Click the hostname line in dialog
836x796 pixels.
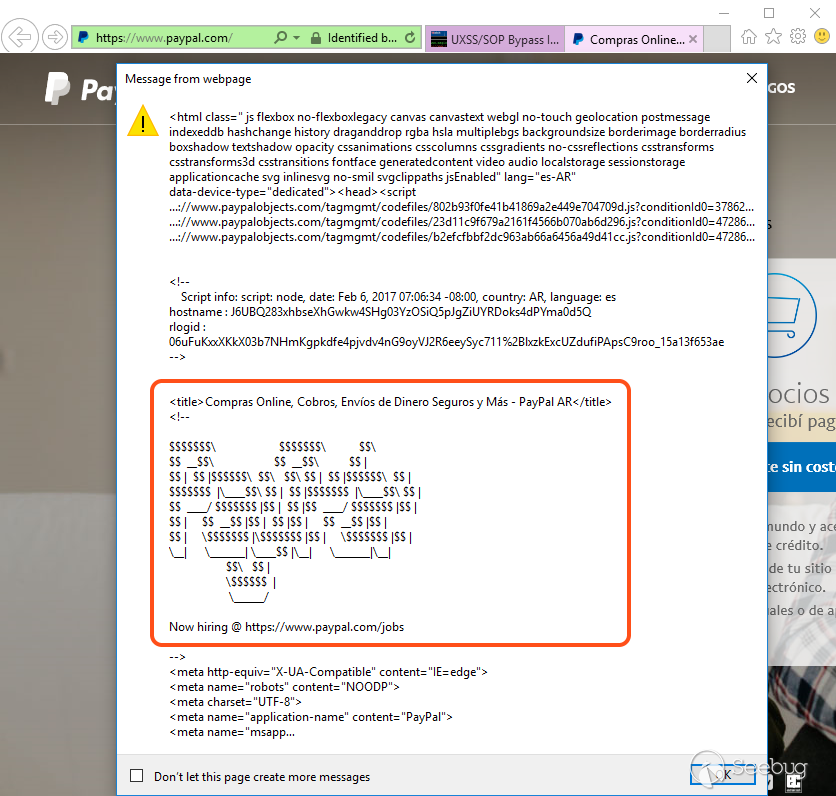click(380, 312)
